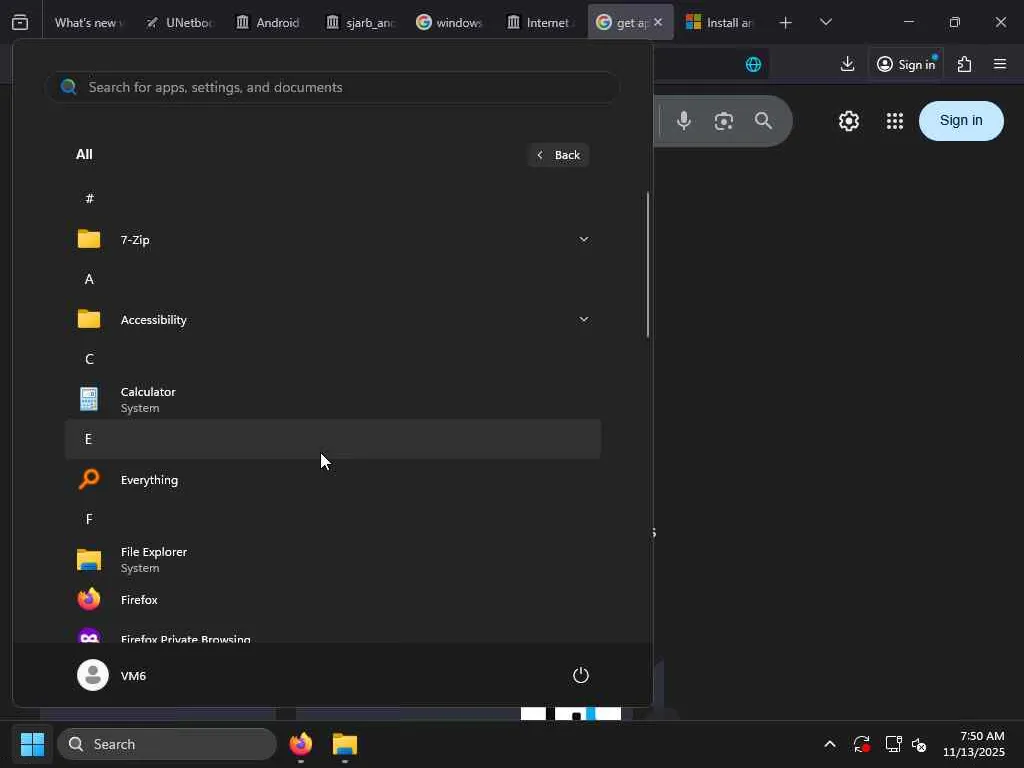1024x768 pixels.
Task: Click the Firefox account Sign in button
Action: click(x=906, y=64)
